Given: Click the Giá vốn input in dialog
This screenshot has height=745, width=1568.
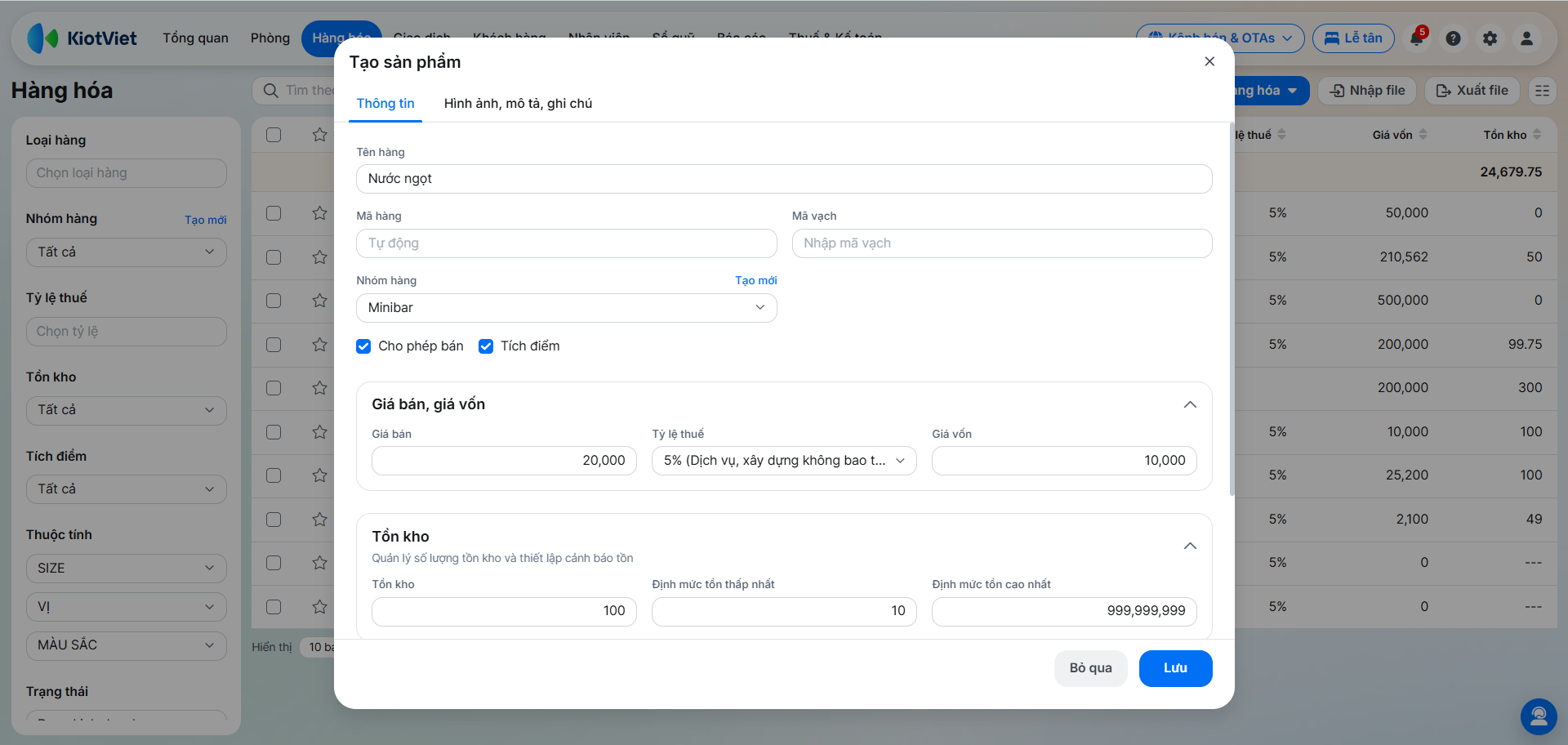Looking at the screenshot, I should (x=1064, y=461).
